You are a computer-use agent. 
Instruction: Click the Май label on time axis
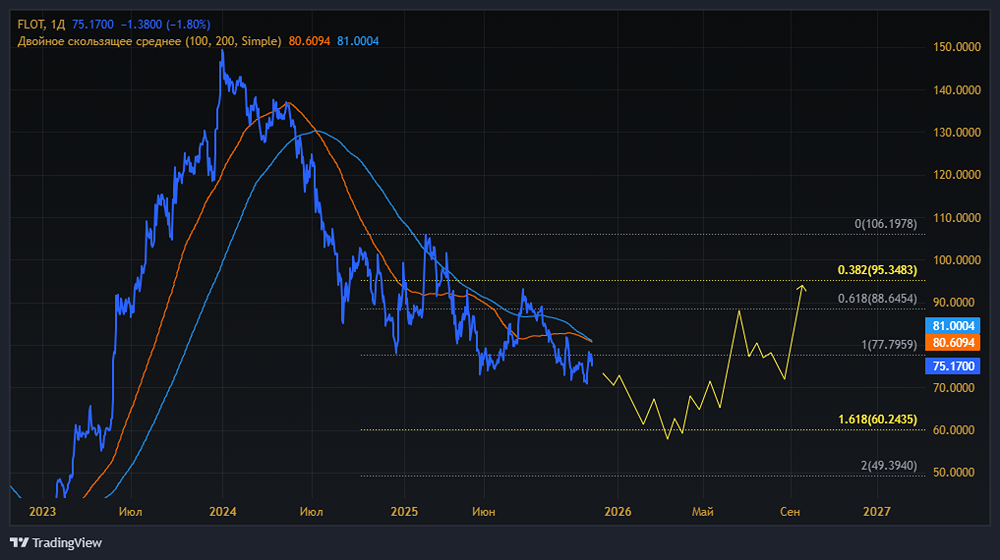click(703, 512)
